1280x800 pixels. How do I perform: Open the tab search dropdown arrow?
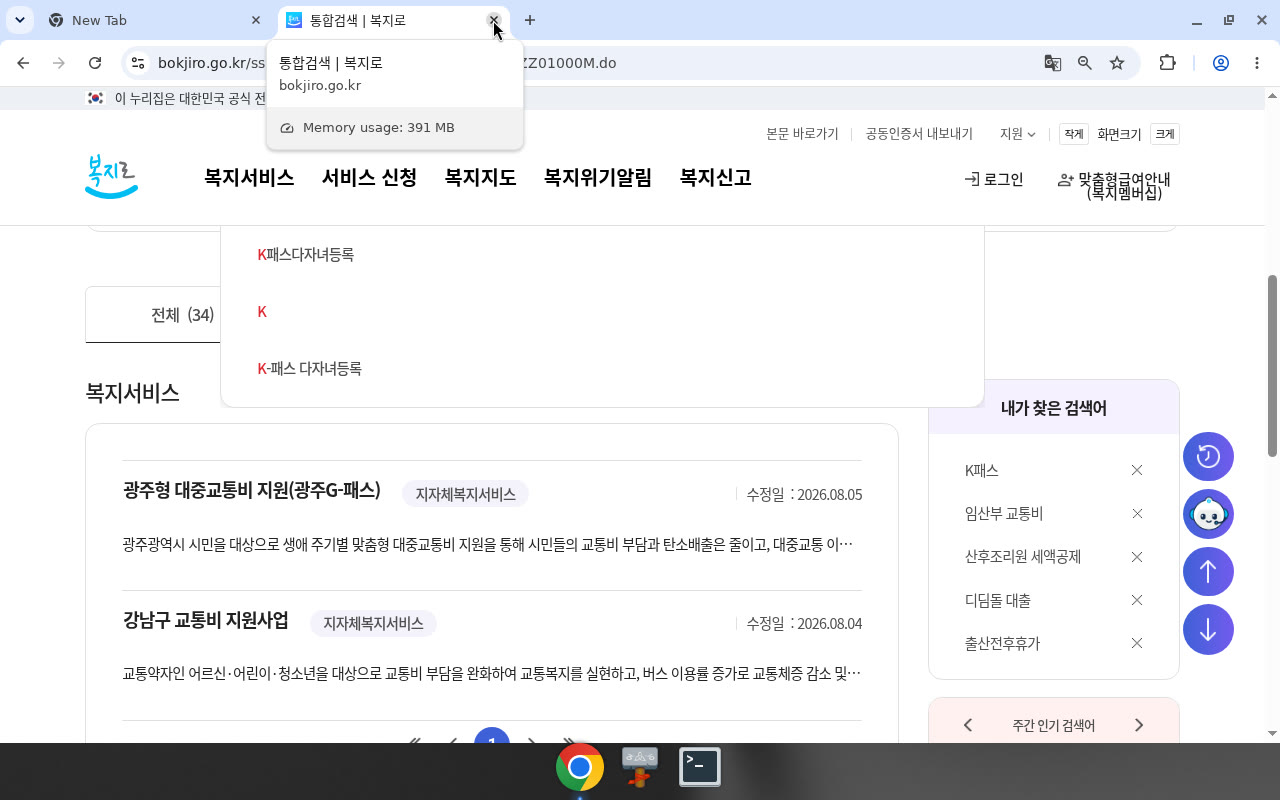tap(20, 20)
